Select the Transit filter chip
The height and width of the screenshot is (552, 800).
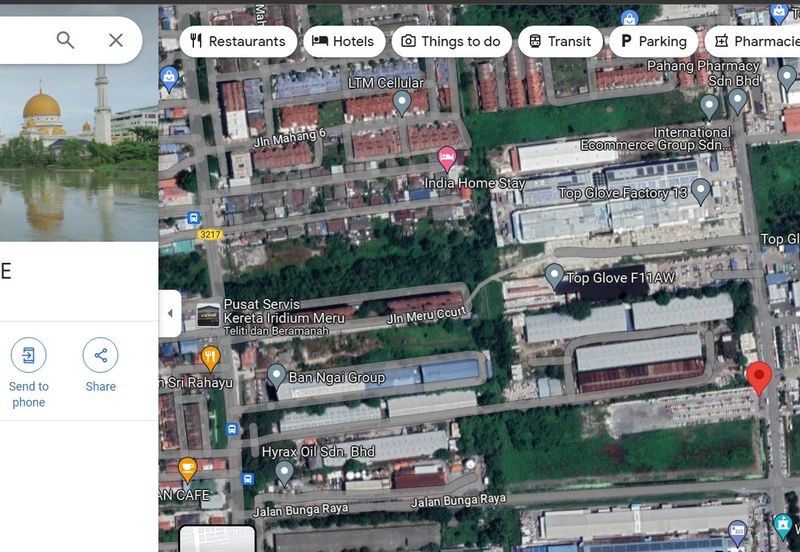click(x=560, y=41)
